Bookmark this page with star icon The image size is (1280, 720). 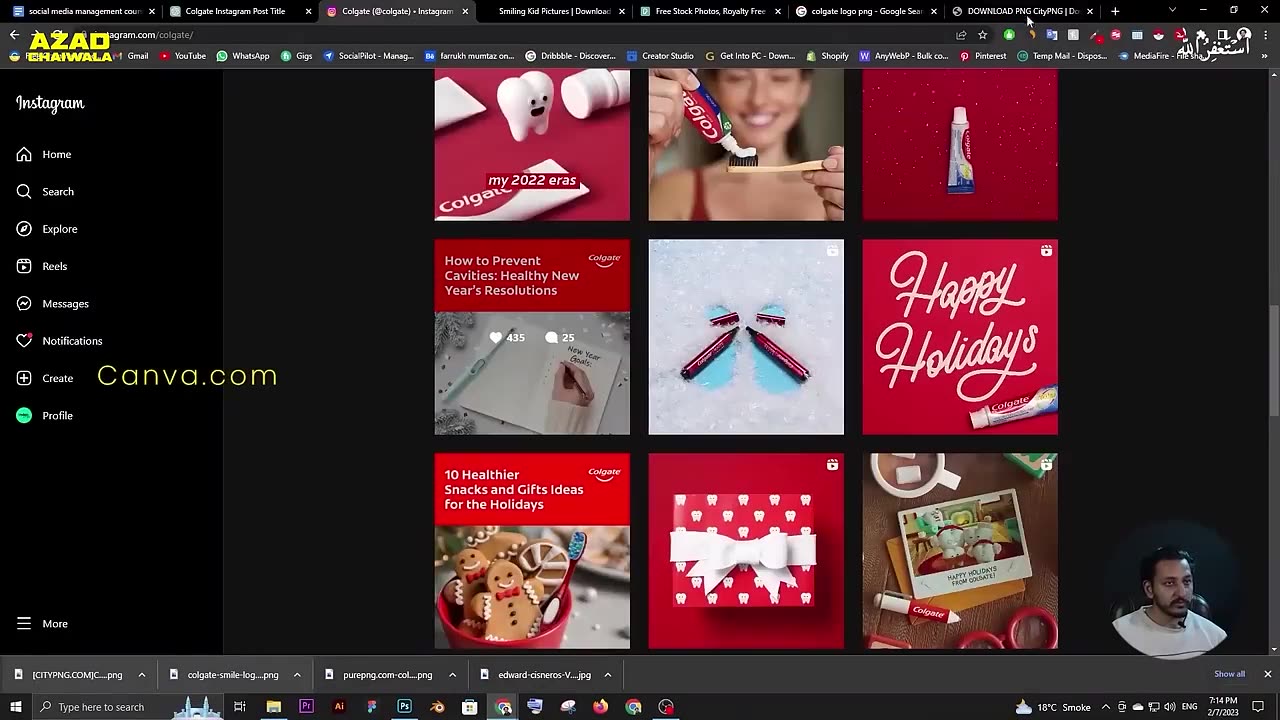[x=982, y=35]
